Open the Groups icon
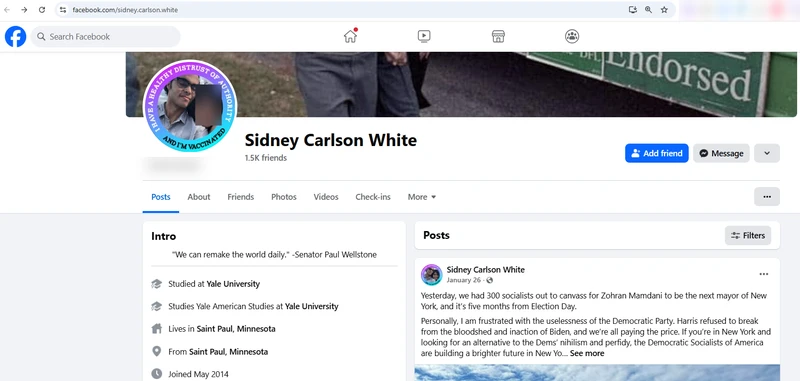 [x=572, y=36]
